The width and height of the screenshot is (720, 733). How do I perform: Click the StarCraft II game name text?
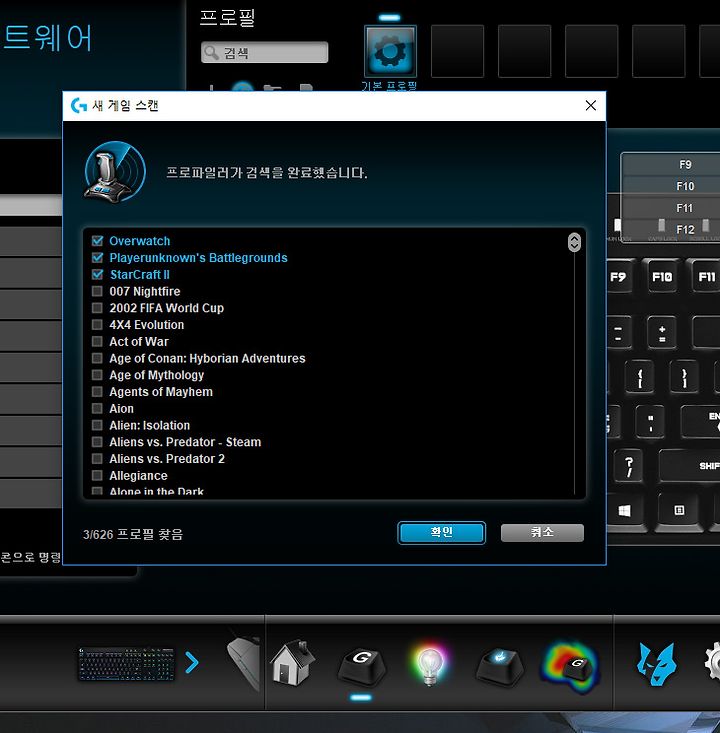139,274
